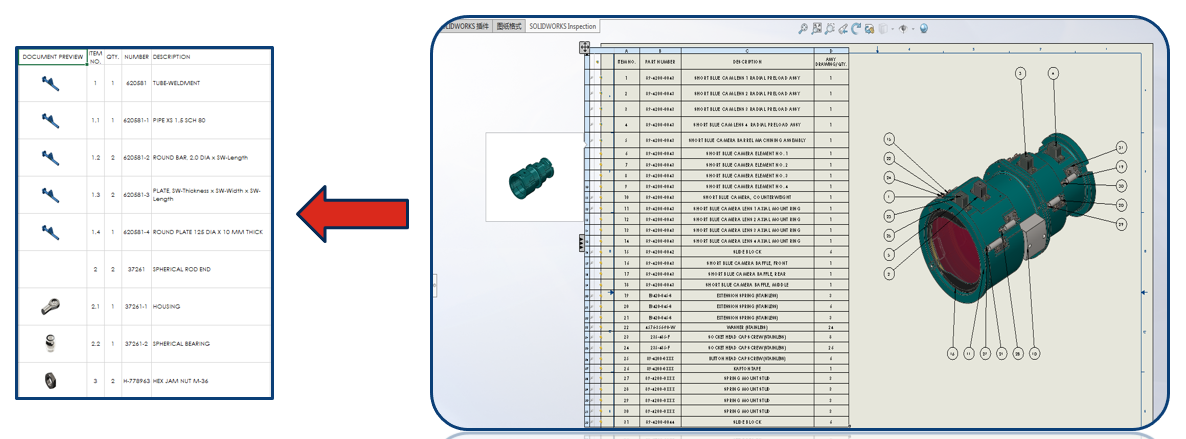
Task: Click the Zoom to Fit magnifier icon
Action: 803,28
